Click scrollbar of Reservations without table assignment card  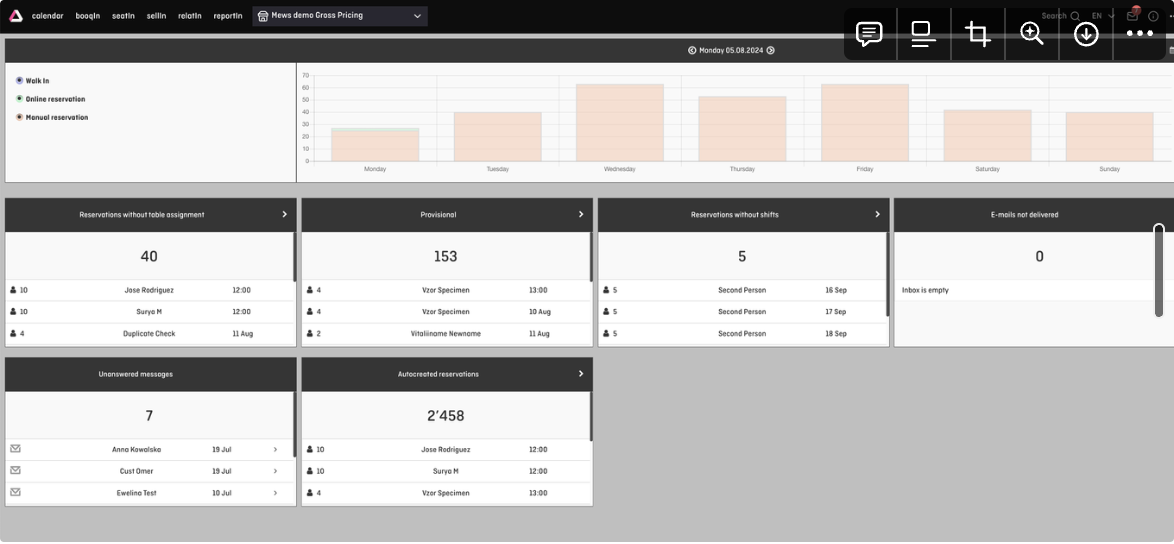(x=294, y=256)
